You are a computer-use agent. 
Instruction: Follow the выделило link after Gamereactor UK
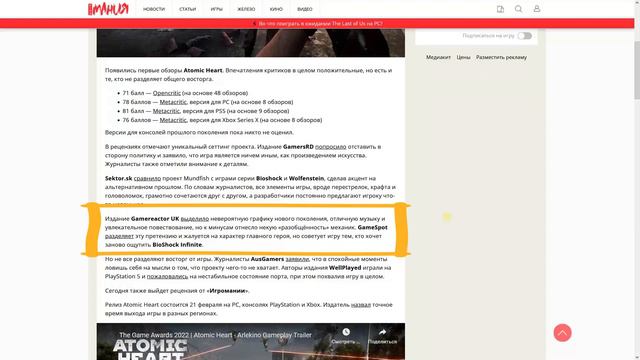(x=195, y=219)
